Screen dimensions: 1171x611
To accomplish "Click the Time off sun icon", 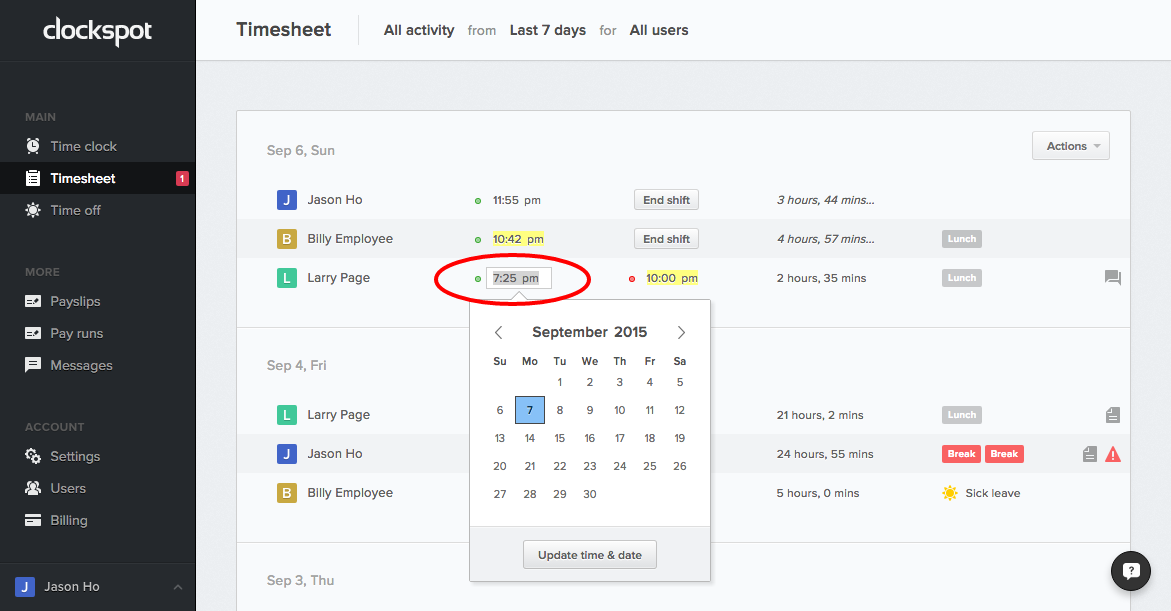I will point(33,210).
